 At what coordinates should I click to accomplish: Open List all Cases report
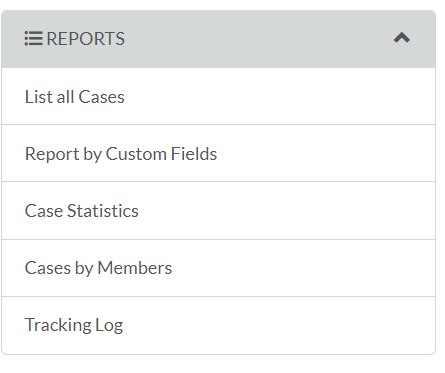[x=75, y=97]
